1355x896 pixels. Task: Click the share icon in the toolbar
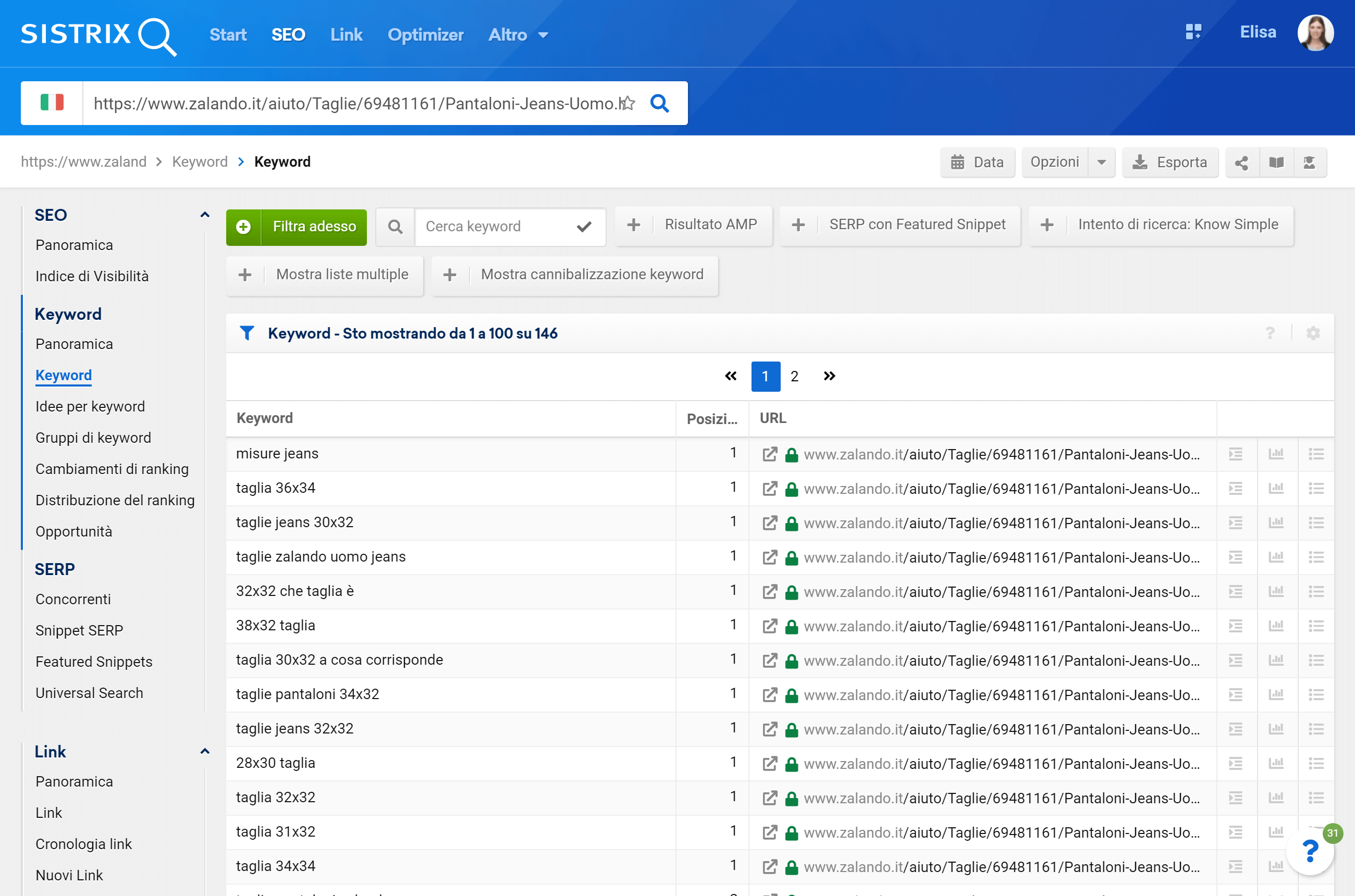pos(1241,163)
